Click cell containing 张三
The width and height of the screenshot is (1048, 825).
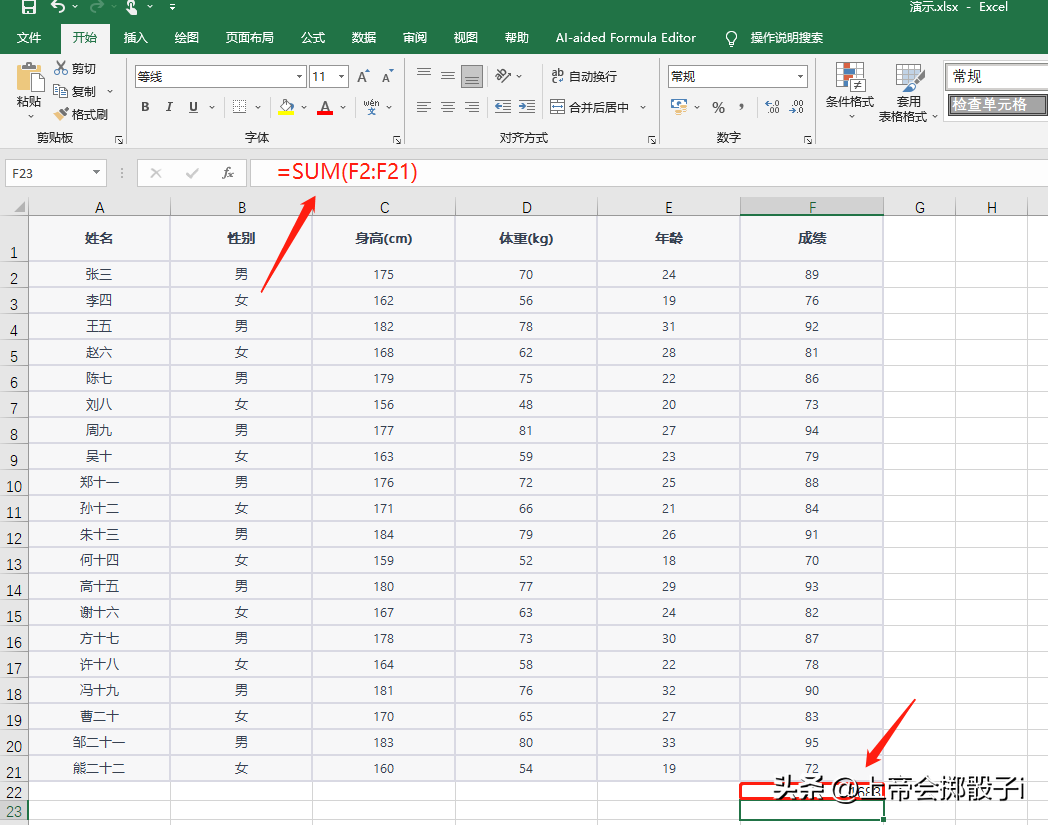(99, 274)
